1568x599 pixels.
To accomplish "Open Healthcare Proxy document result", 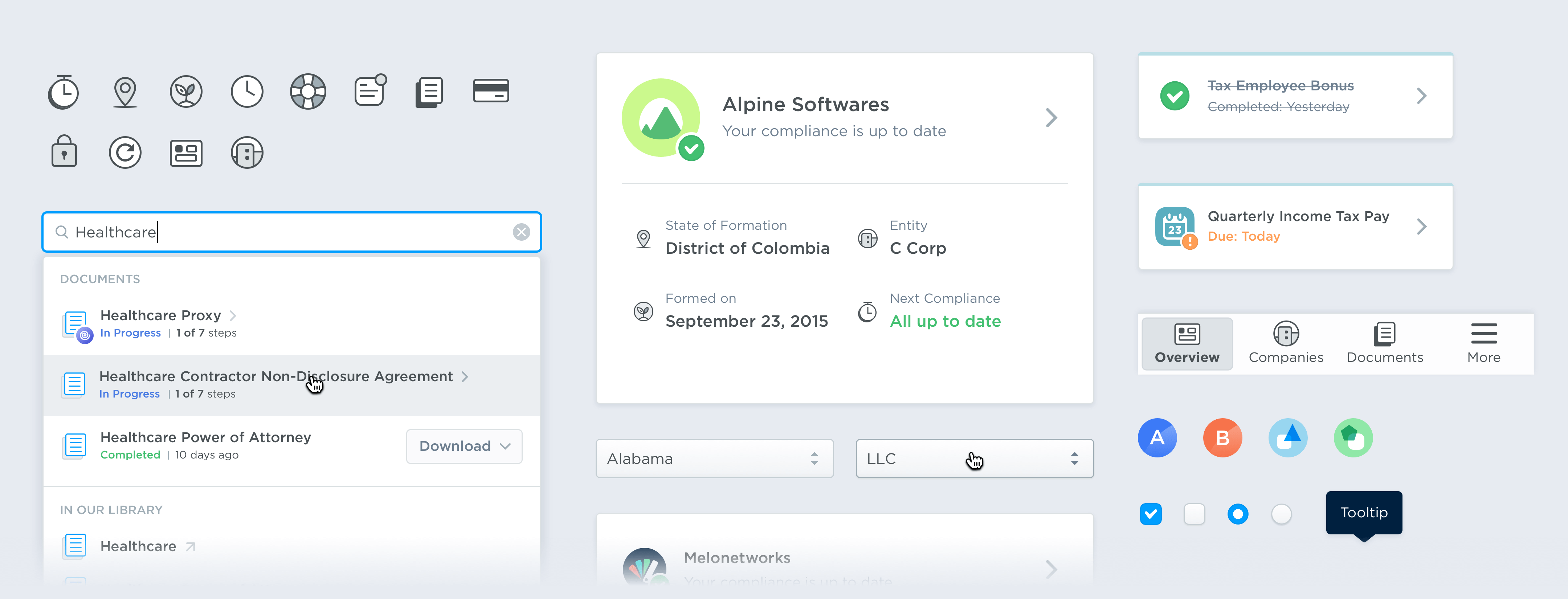I will point(161,315).
